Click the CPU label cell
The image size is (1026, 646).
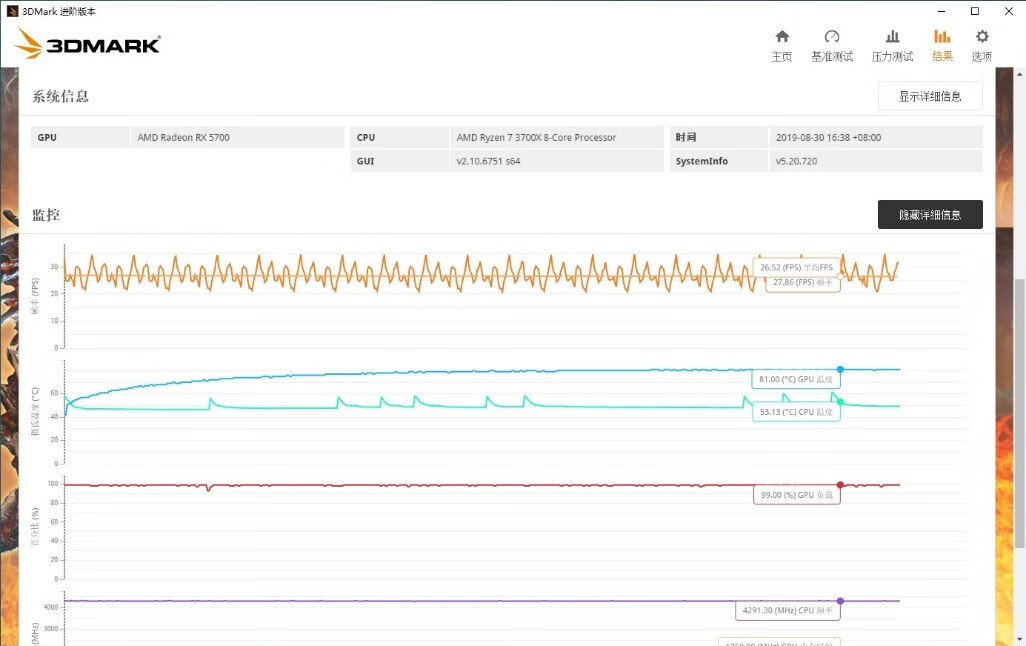[399, 137]
